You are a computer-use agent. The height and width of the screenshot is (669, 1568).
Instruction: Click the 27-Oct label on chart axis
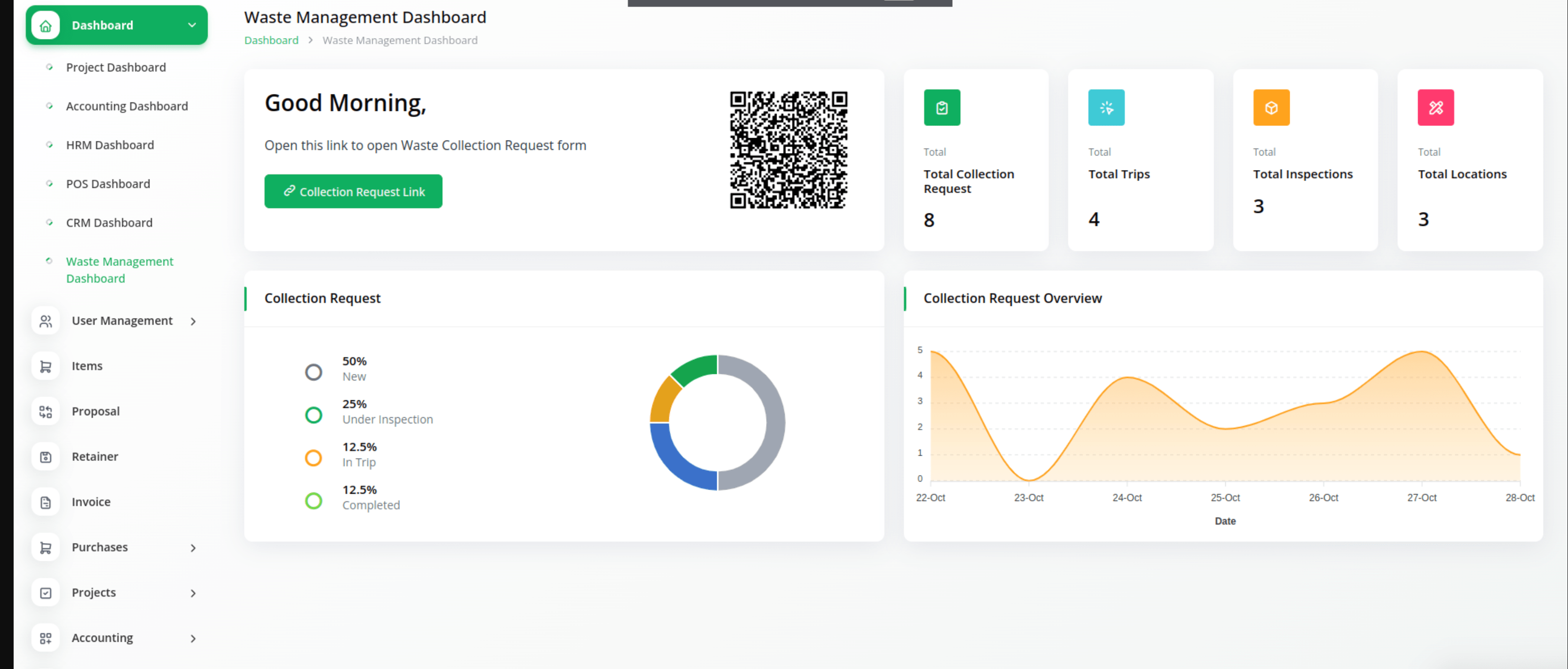[1421, 498]
